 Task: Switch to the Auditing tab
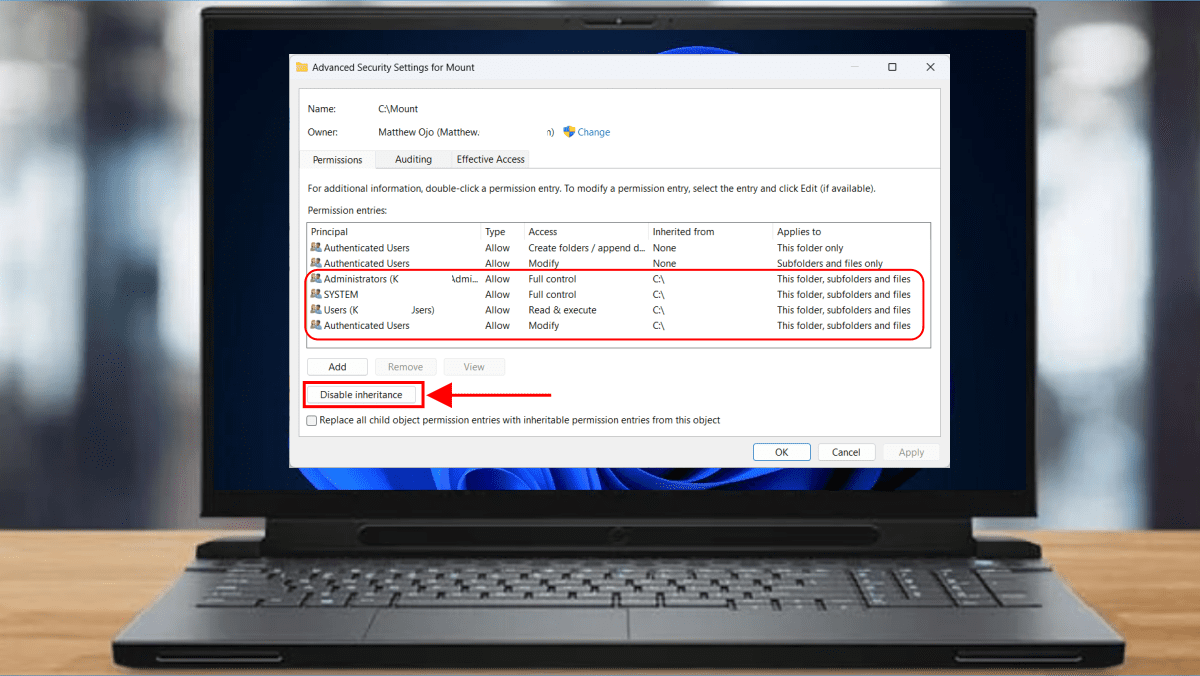coord(412,159)
